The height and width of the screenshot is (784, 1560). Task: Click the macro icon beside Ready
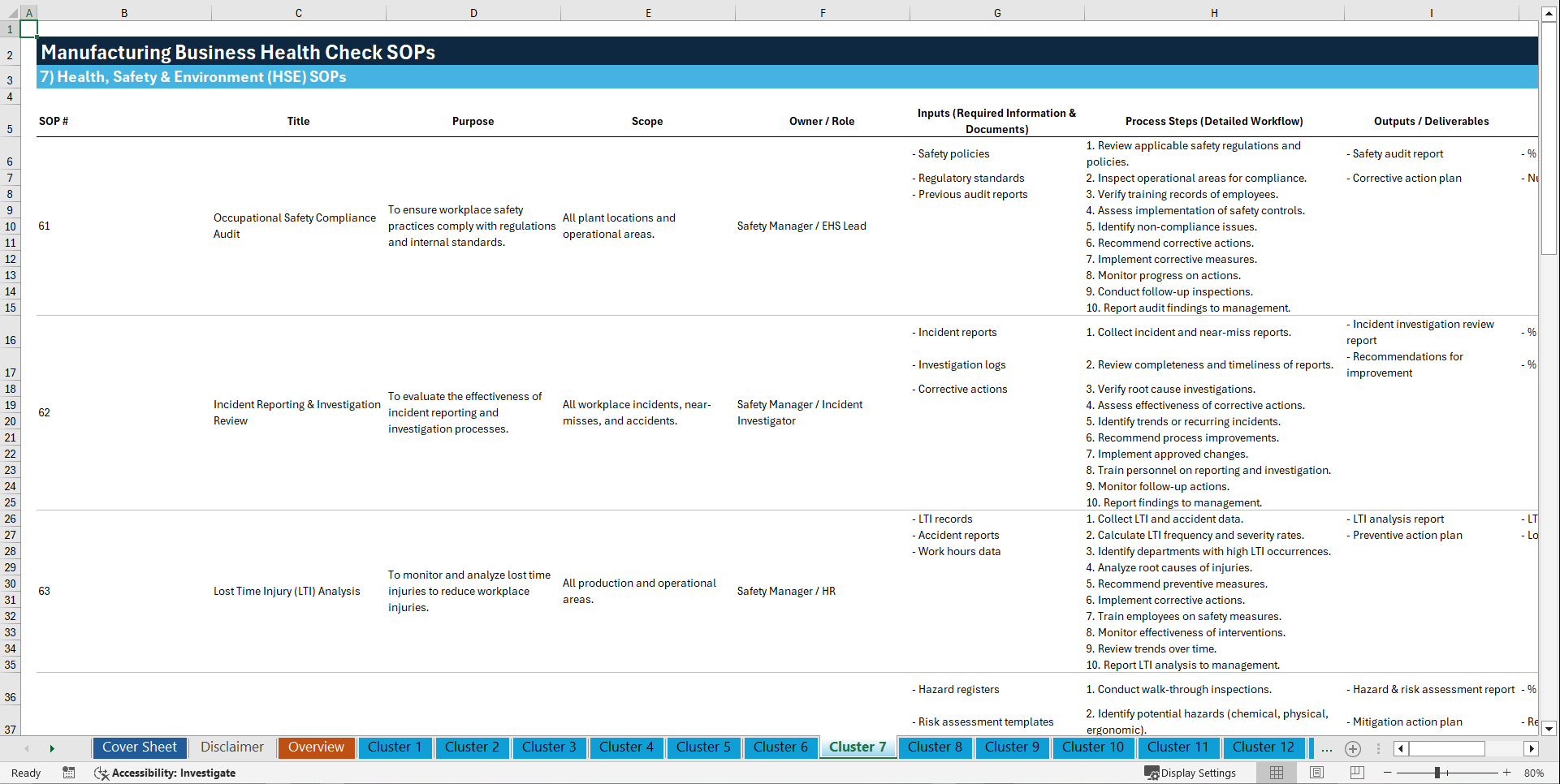(x=69, y=773)
